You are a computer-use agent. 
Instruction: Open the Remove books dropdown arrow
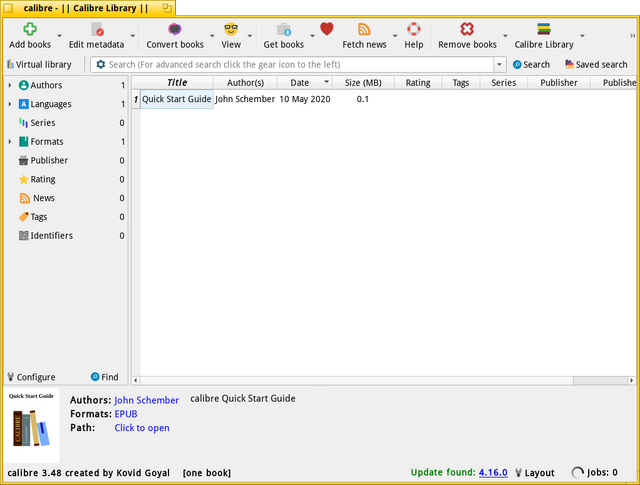tap(505, 36)
